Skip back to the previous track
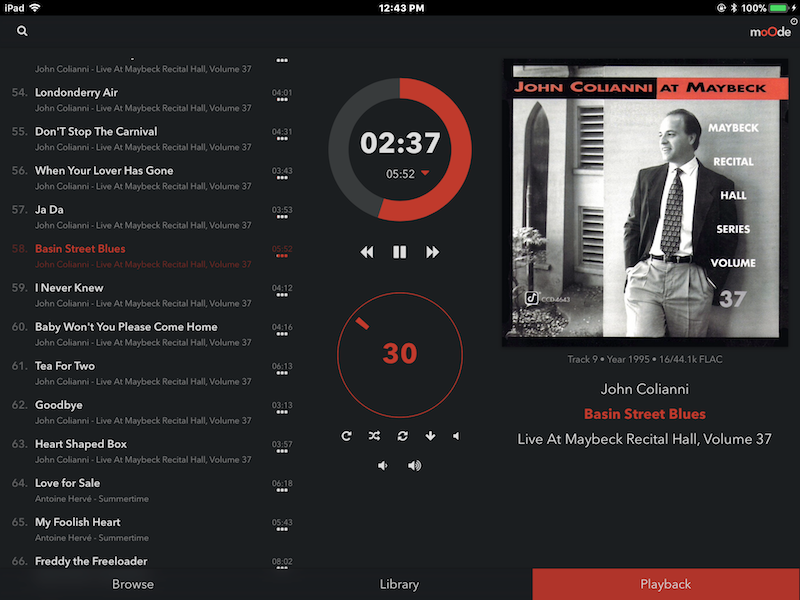This screenshot has height=600, width=800. click(x=367, y=252)
